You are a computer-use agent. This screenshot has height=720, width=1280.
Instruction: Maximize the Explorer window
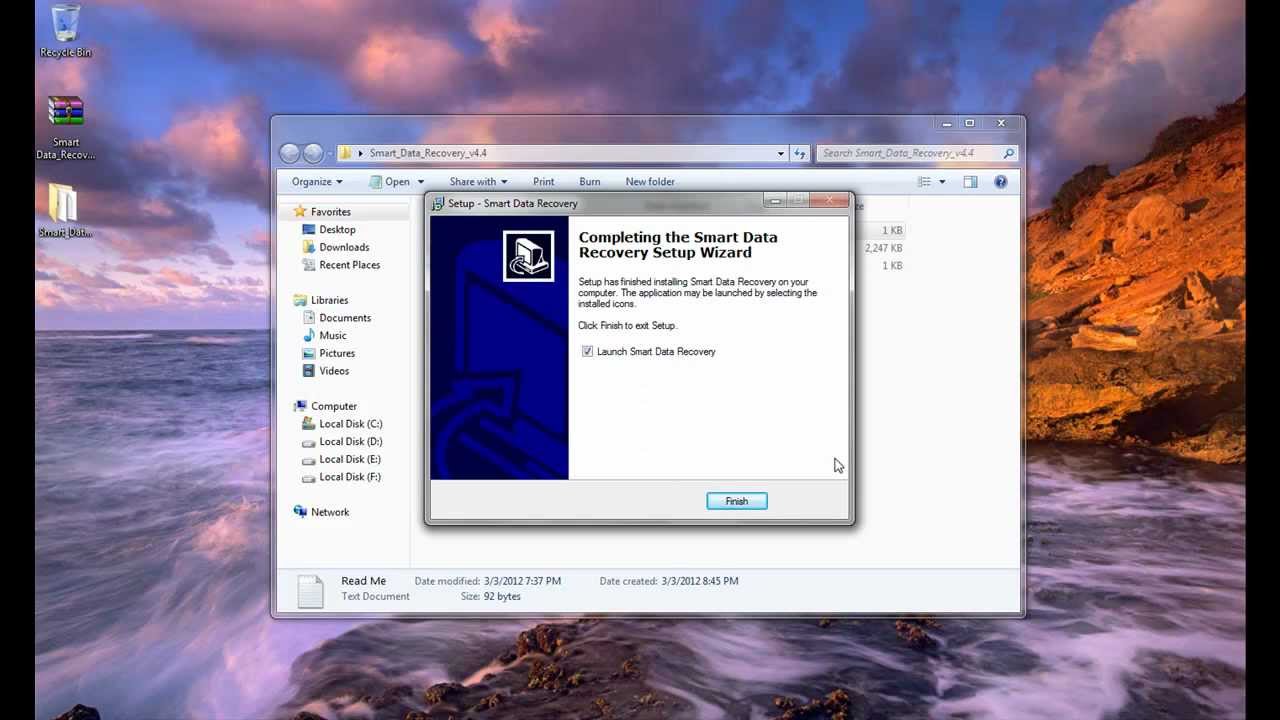click(969, 123)
